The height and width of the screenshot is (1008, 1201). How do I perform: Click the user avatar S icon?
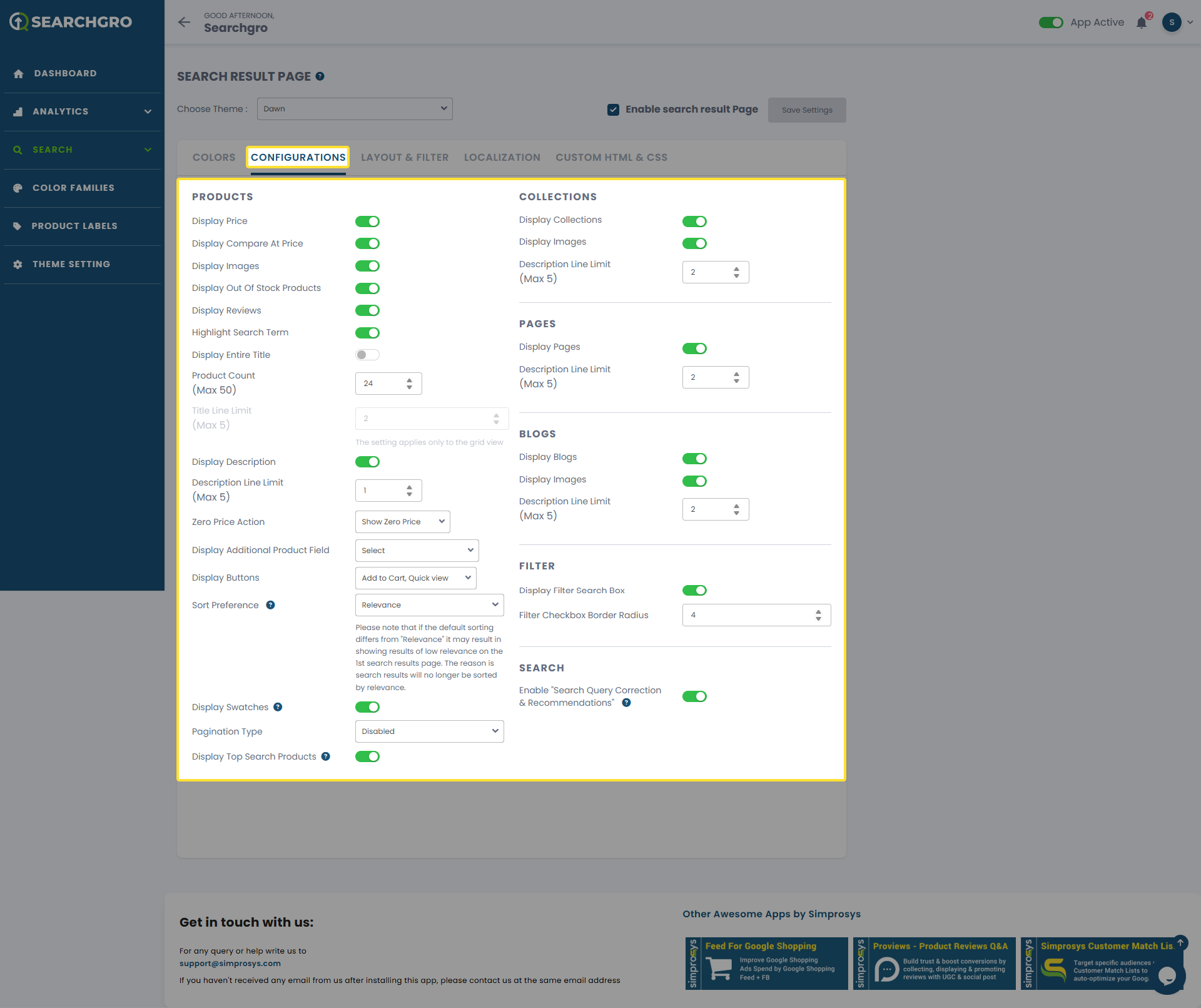pyautogui.click(x=1172, y=23)
